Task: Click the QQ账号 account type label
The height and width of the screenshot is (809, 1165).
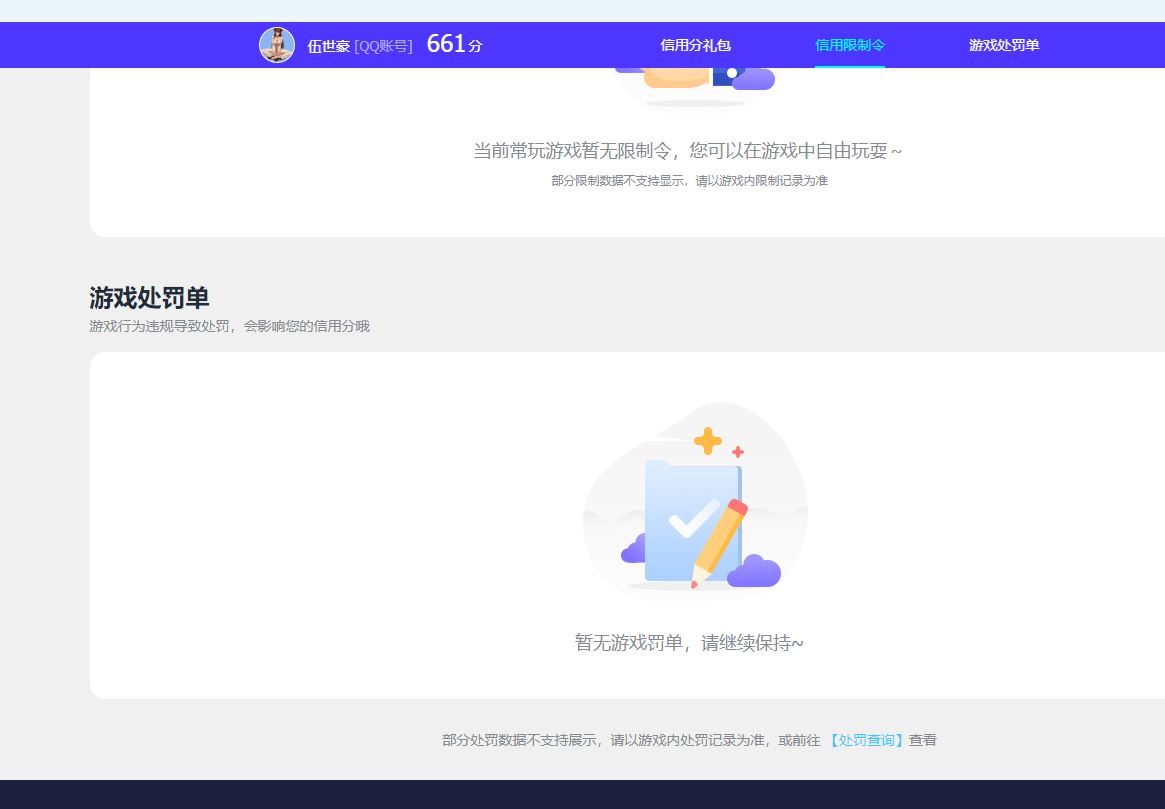Action: pos(383,45)
